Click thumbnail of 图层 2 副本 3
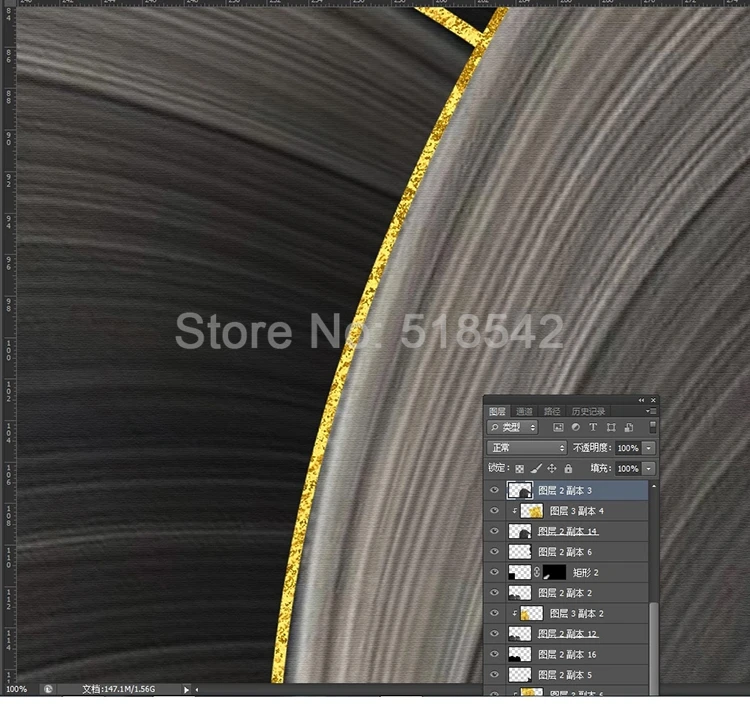 coord(520,490)
